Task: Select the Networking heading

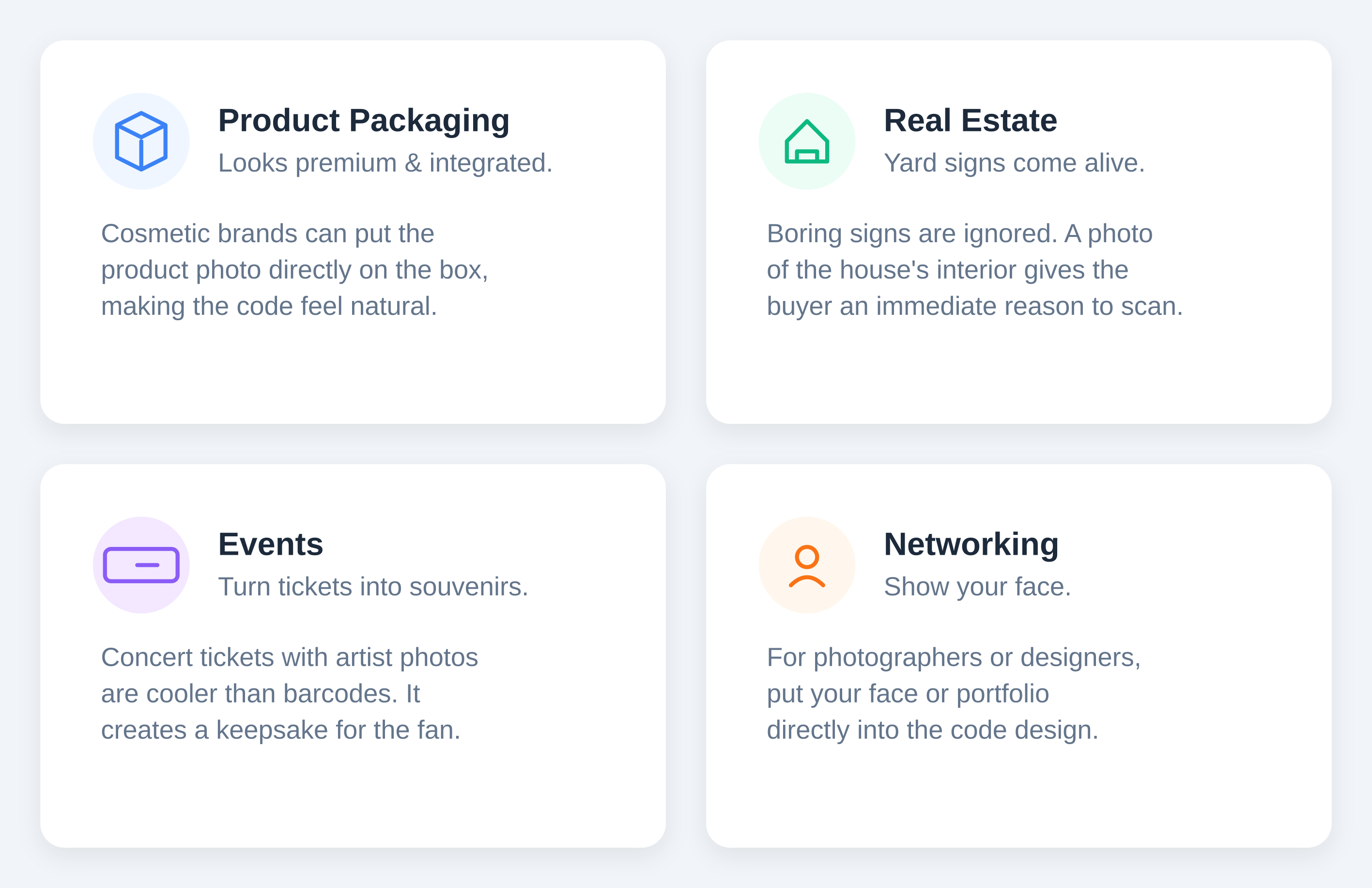Action: (x=971, y=545)
